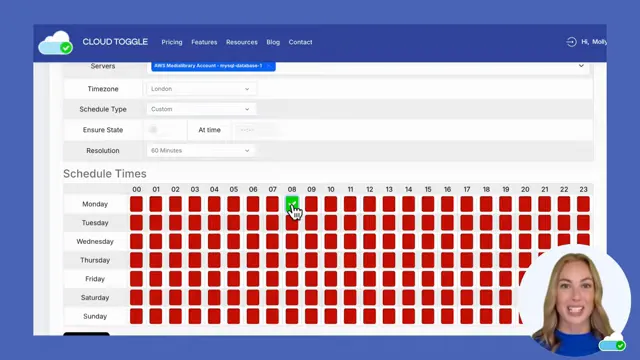Click the presenter video thumbnail
The height and width of the screenshot is (360, 640).
click(575, 300)
